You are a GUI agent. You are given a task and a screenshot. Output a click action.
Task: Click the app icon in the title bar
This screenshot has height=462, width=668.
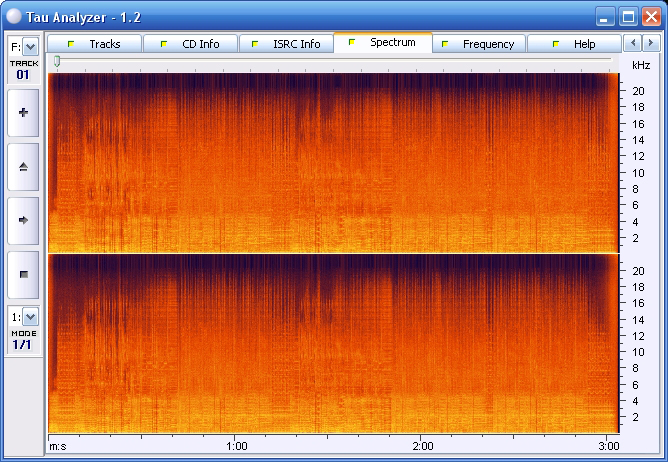tap(14, 15)
